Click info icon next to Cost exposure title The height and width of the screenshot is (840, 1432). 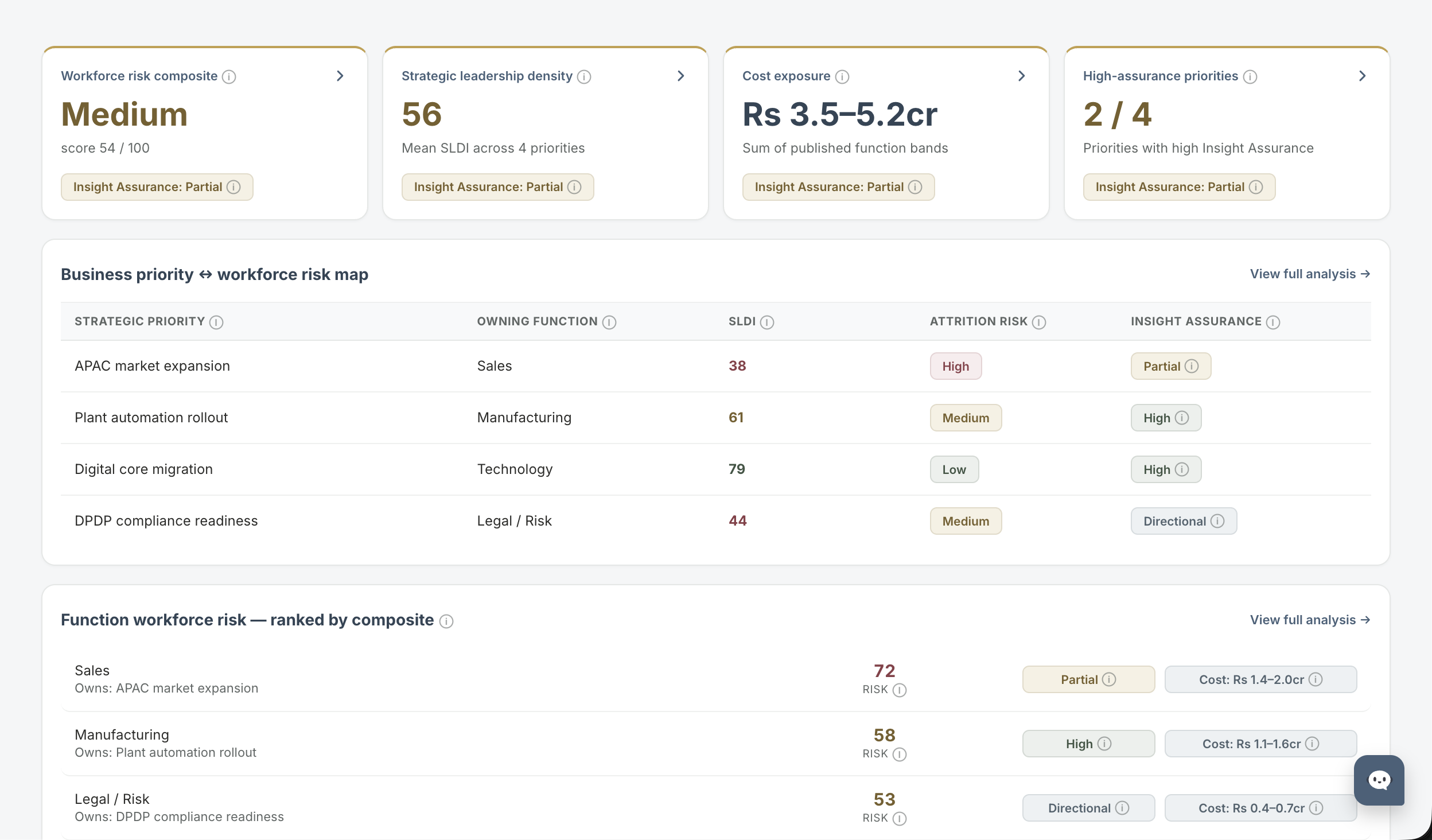tap(842, 76)
